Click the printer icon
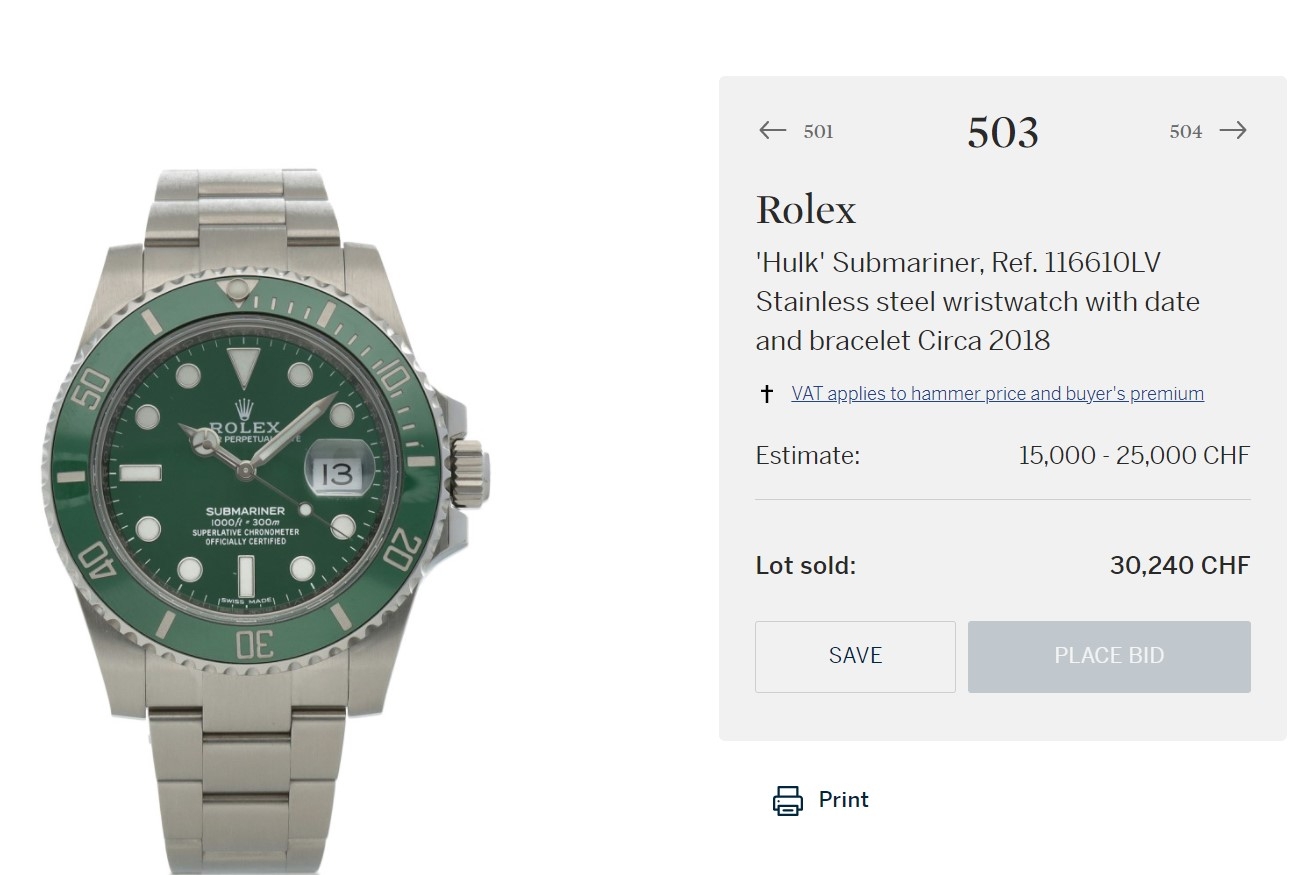1310x875 pixels. (x=788, y=800)
